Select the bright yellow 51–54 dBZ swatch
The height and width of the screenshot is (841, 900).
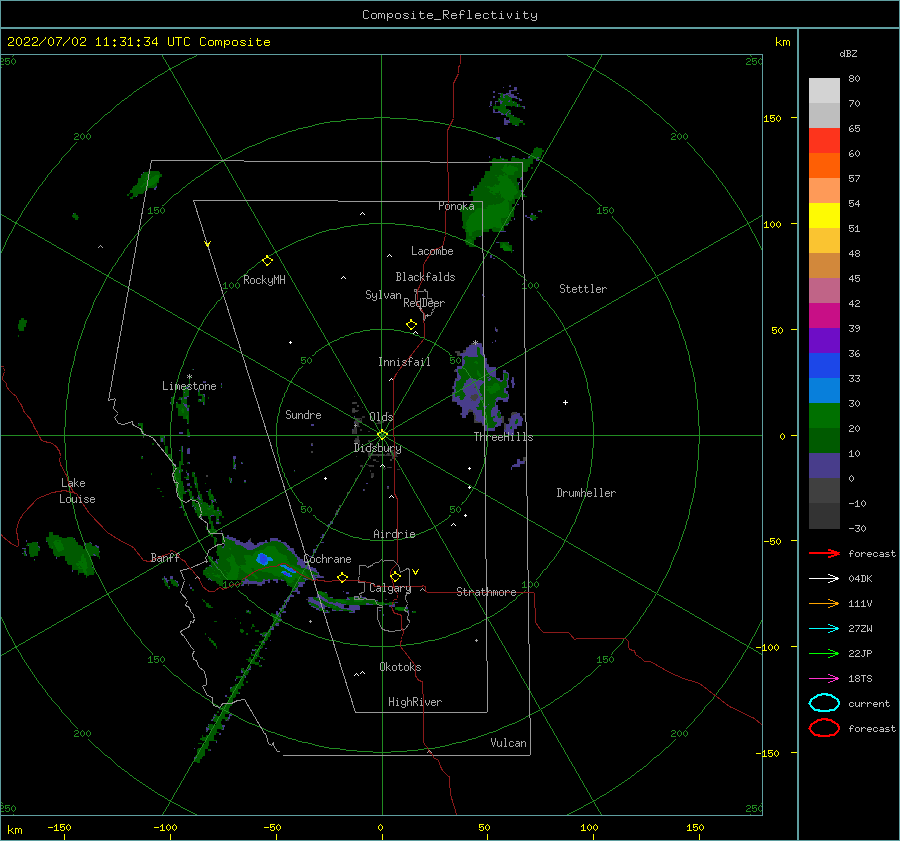click(824, 216)
